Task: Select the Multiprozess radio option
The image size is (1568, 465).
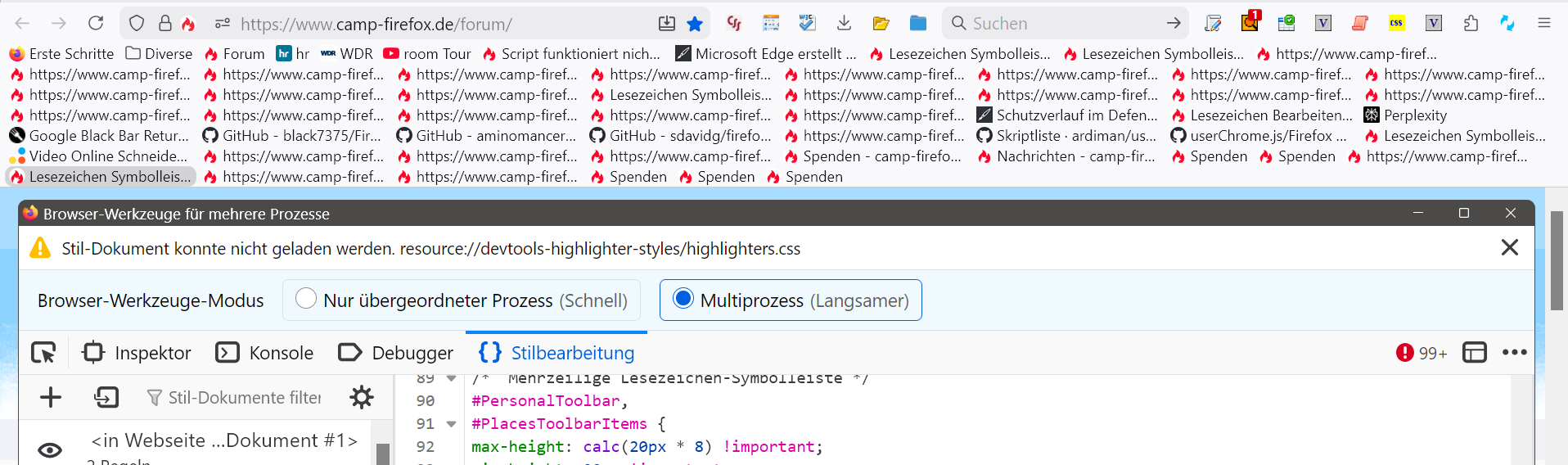Action: tap(791, 300)
